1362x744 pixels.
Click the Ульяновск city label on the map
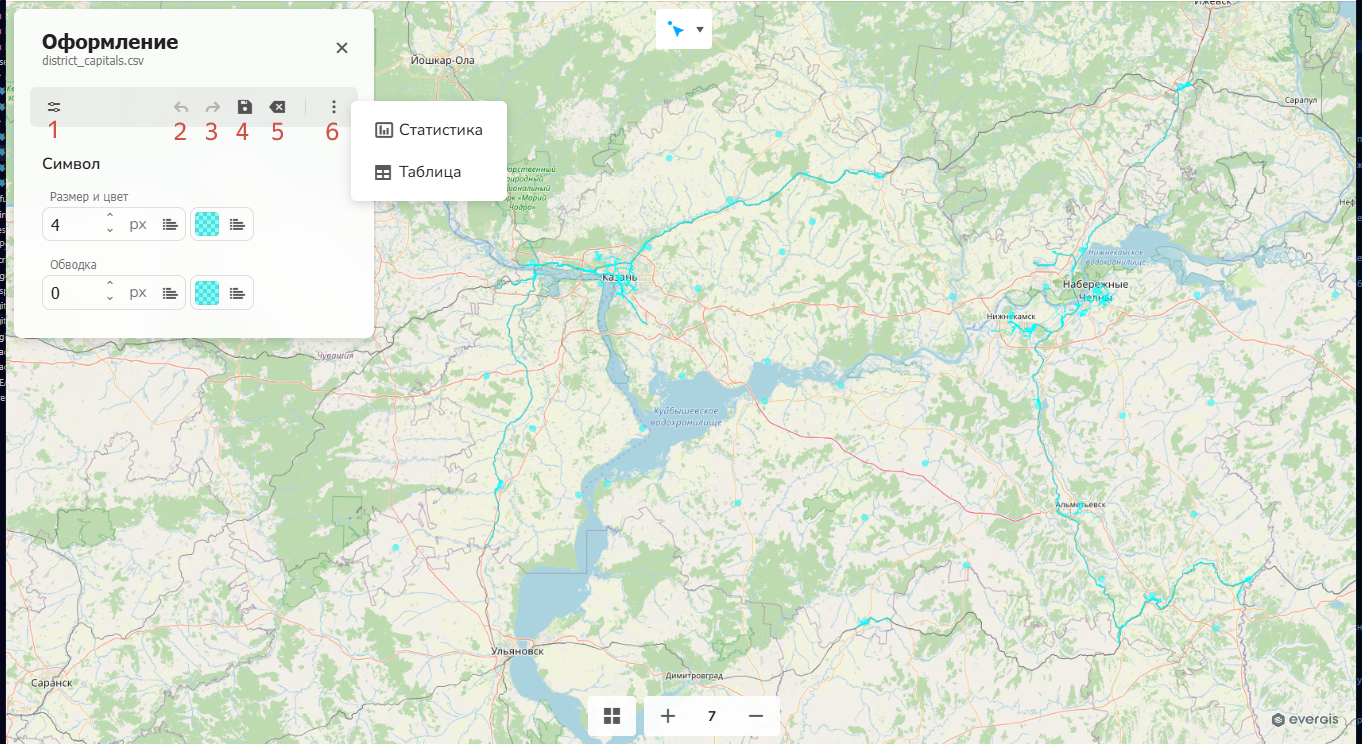[517, 651]
